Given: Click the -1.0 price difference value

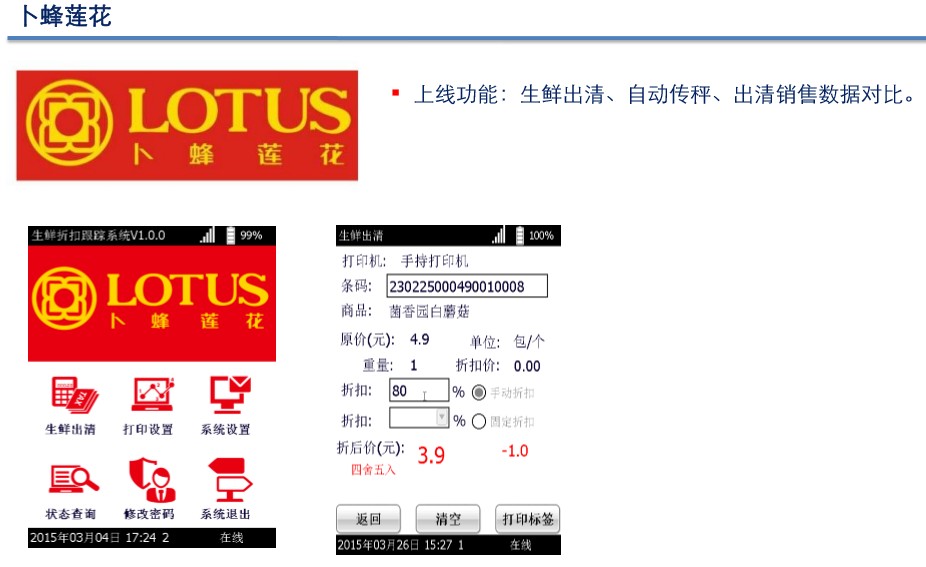Looking at the screenshot, I should pyautogui.click(x=515, y=451).
